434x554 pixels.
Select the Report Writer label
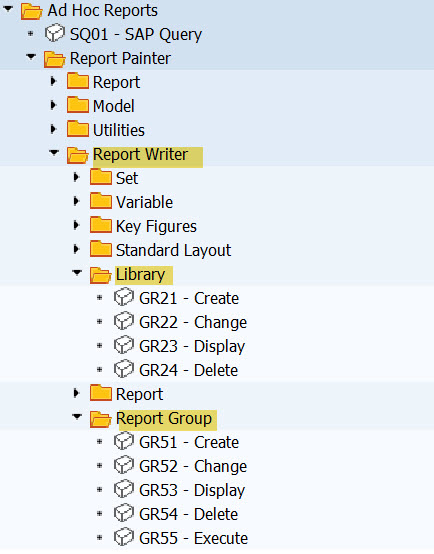[x=140, y=154]
